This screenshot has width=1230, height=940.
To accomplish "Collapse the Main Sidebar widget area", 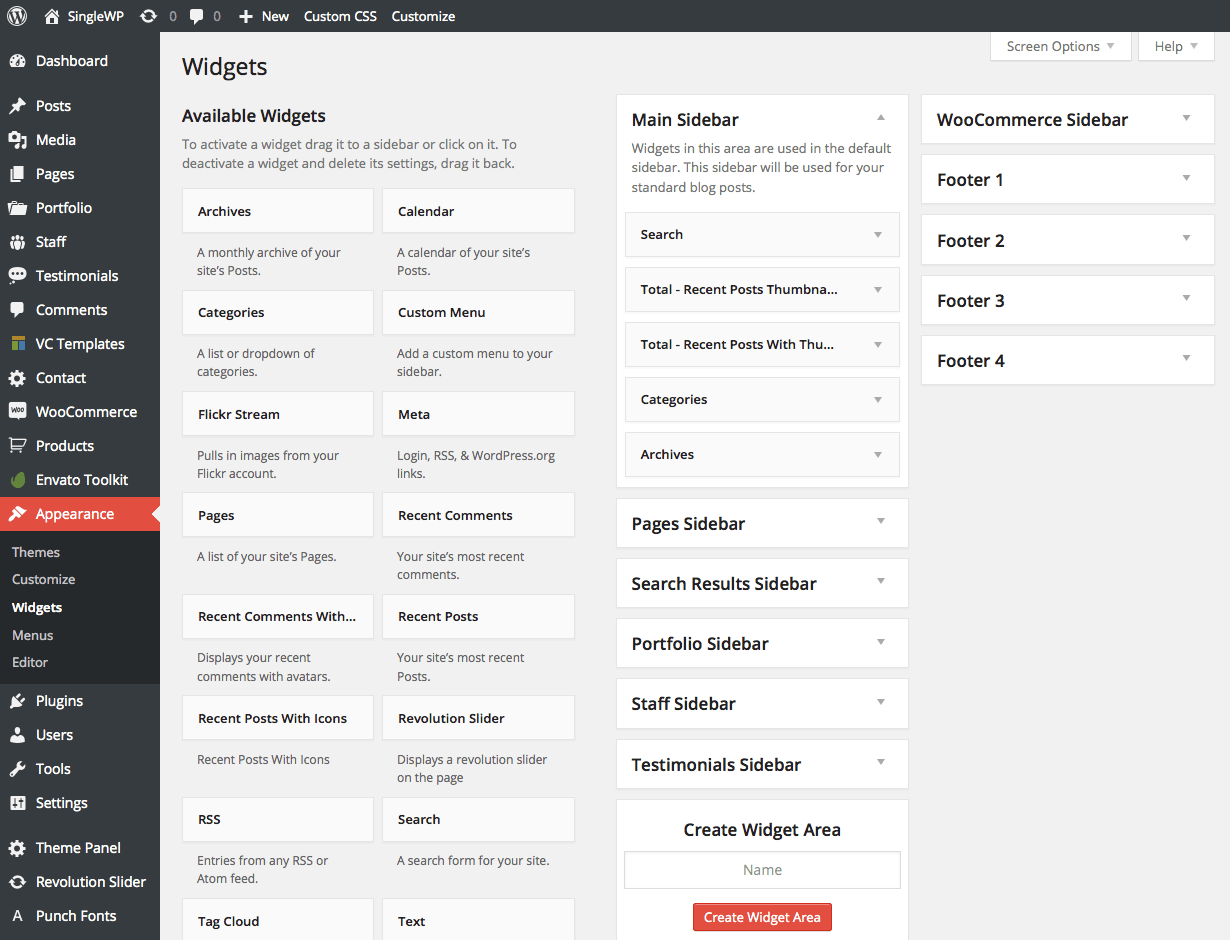I will pyautogui.click(x=881, y=118).
